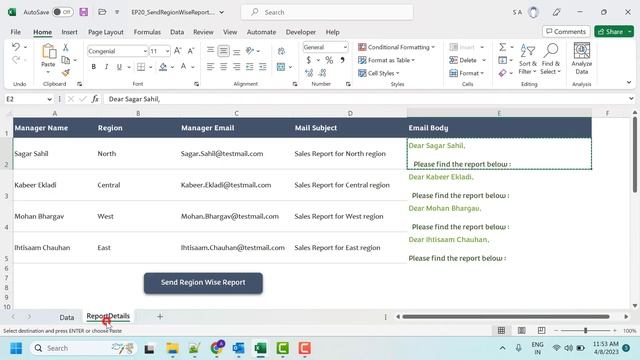Image resolution: width=640 pixels, height=360 pixels.
Task: Click the Cut scissors icon
Action: point(65,48)
